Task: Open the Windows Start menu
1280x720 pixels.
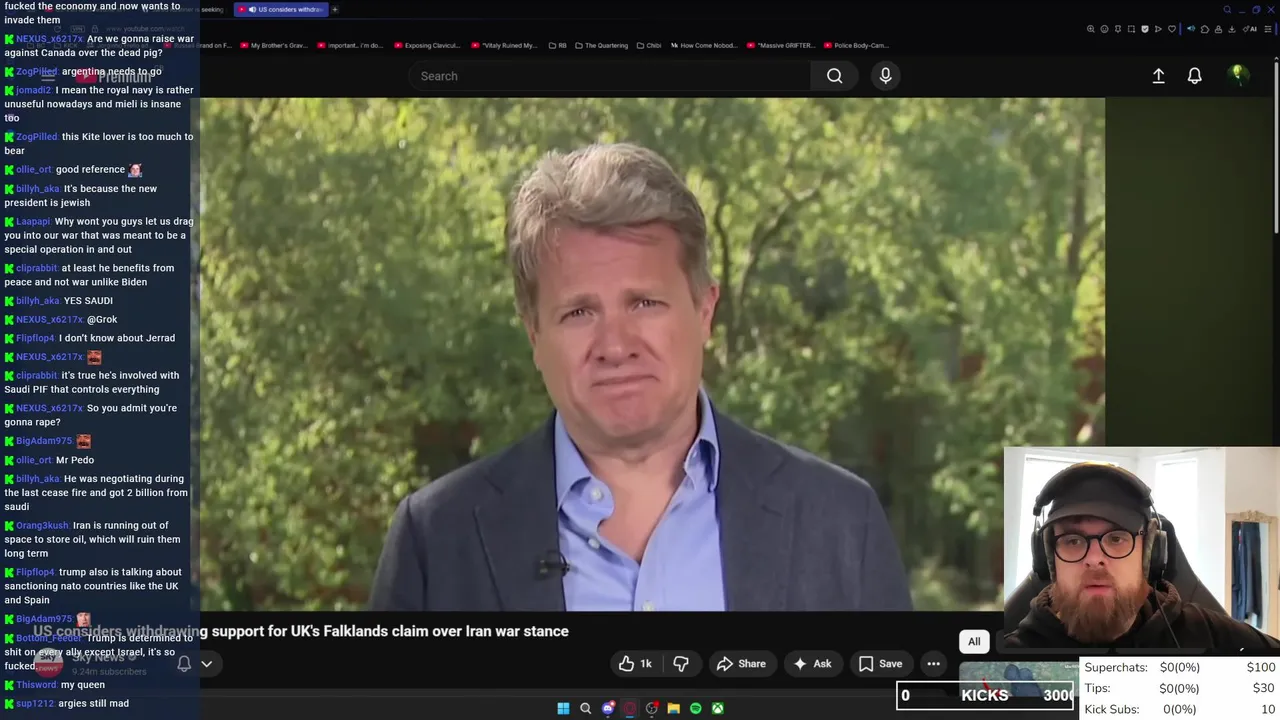Action: [x=563, y=708]
